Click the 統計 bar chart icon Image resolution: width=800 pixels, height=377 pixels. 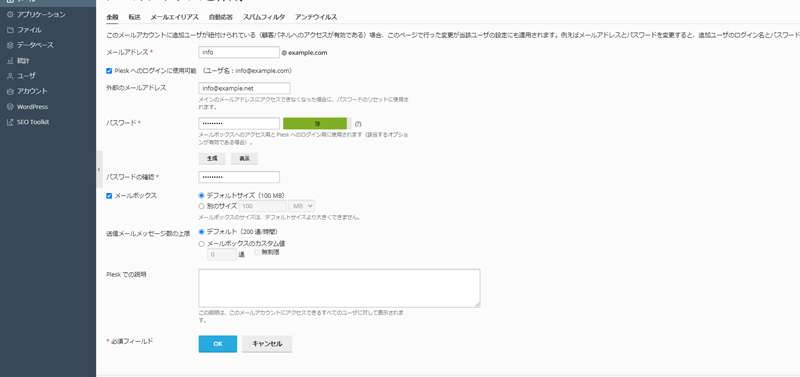10,61
